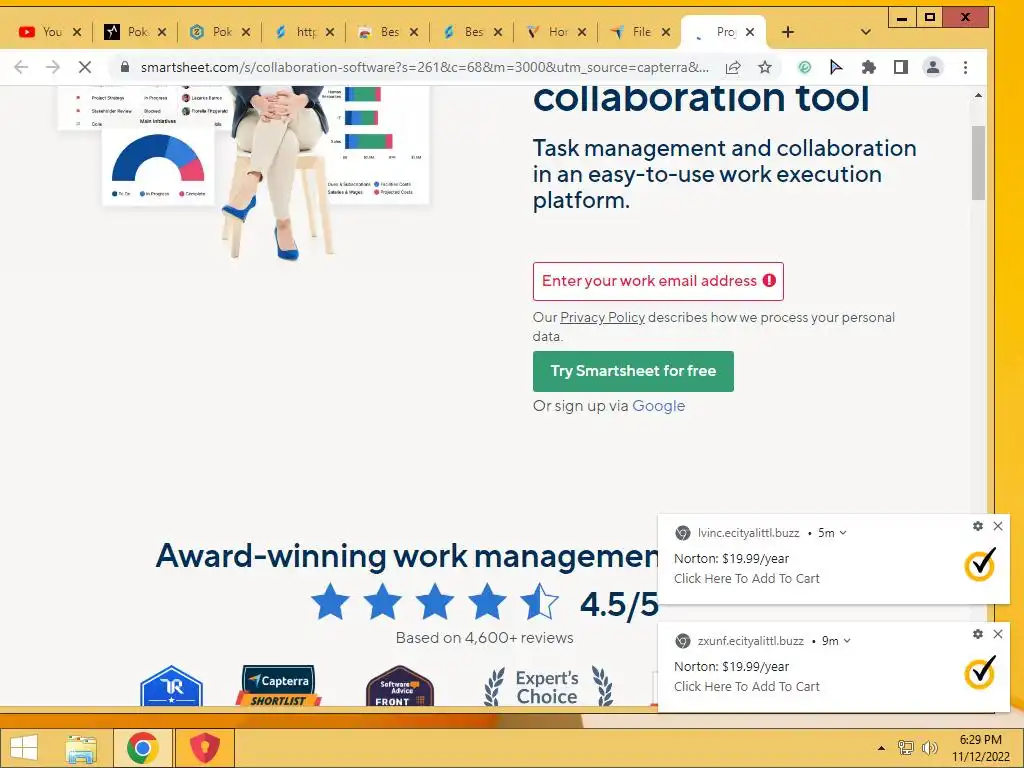Screen dimensions: 1024x768
Task: Bookmark this page with the star
Action: pos(765,67)
